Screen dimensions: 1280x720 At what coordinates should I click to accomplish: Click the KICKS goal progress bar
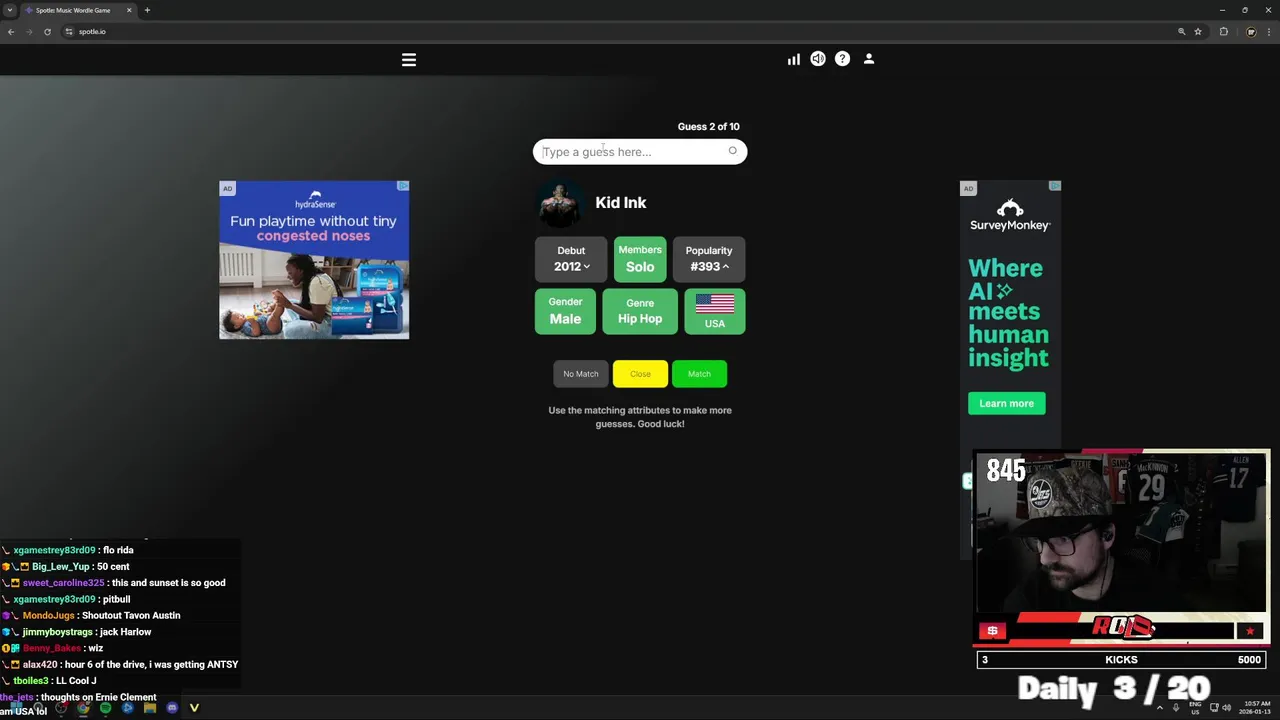(1122, 660)
